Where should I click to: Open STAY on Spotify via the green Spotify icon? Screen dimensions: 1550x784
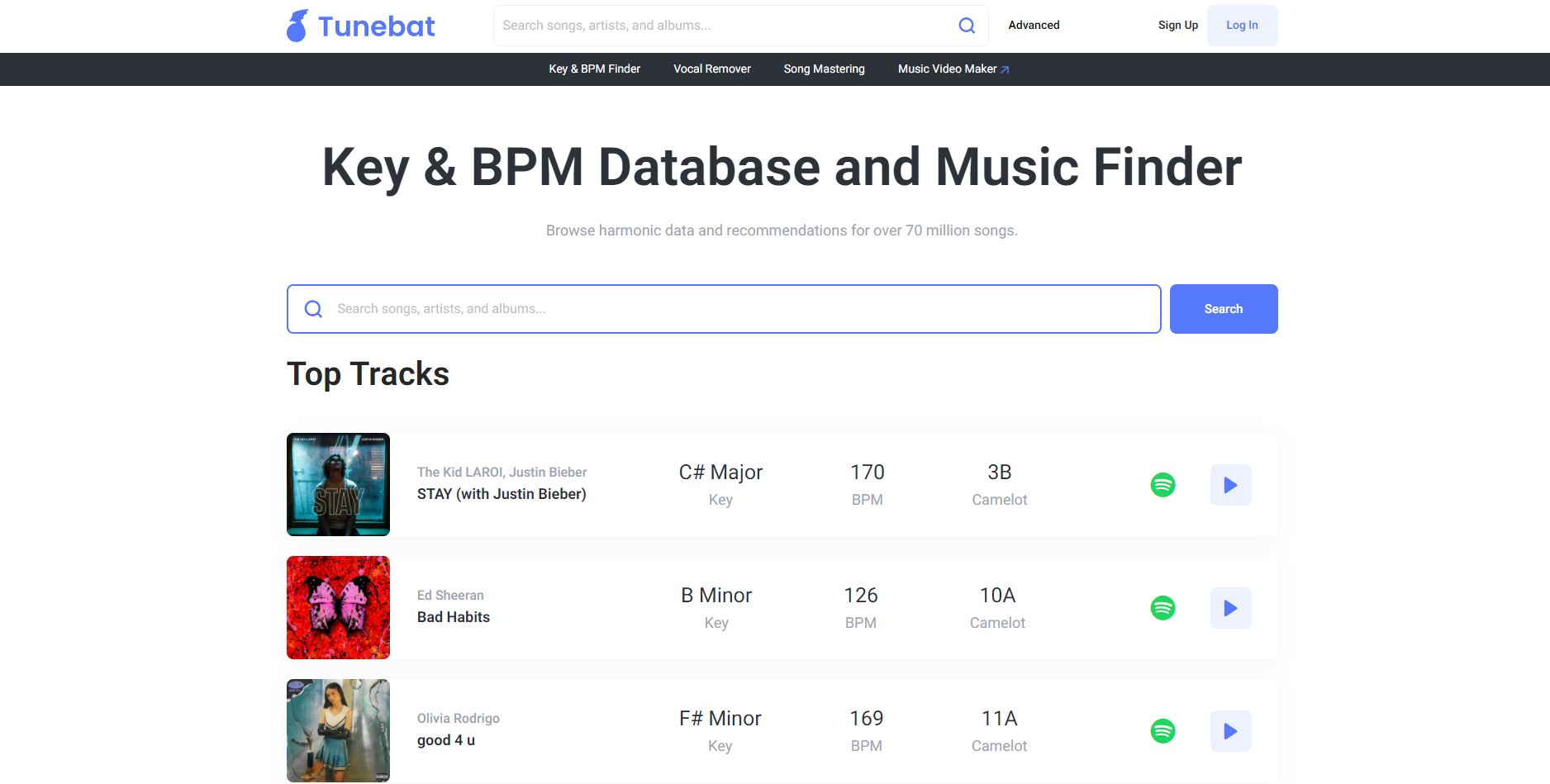[x=1162, y=485]
